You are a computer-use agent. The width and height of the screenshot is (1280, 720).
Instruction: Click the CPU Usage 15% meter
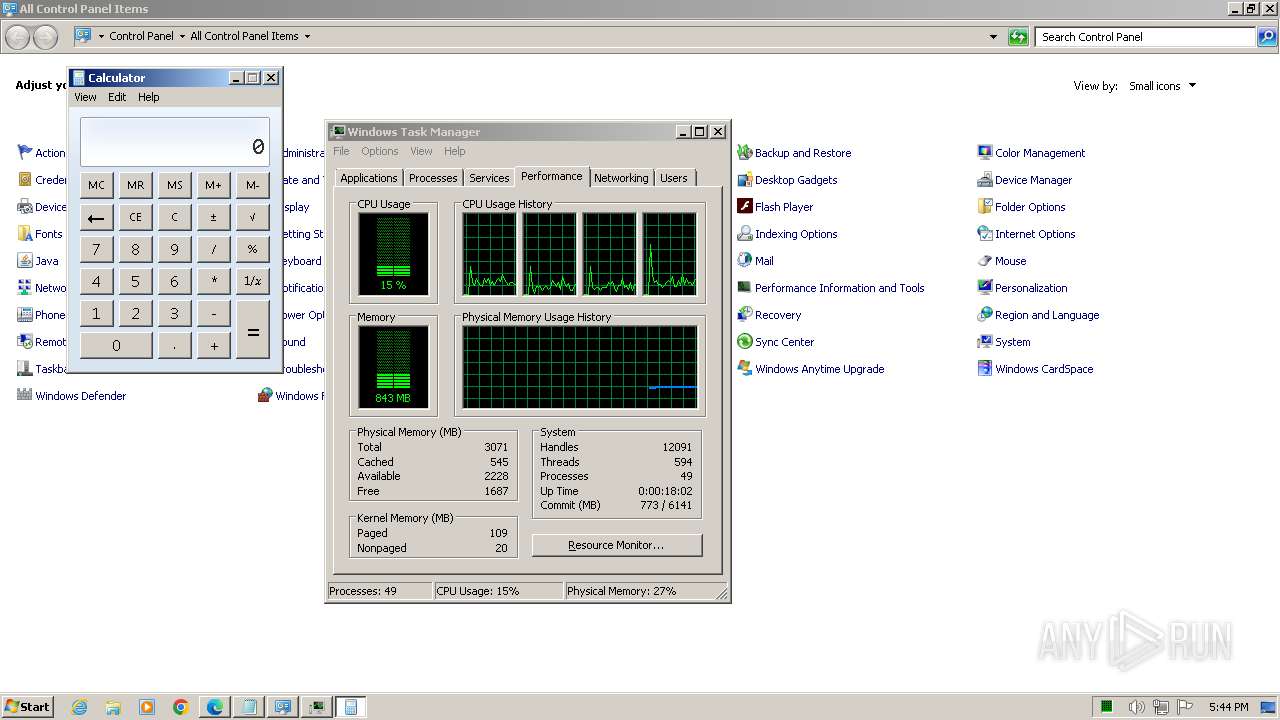coord(393,254)
